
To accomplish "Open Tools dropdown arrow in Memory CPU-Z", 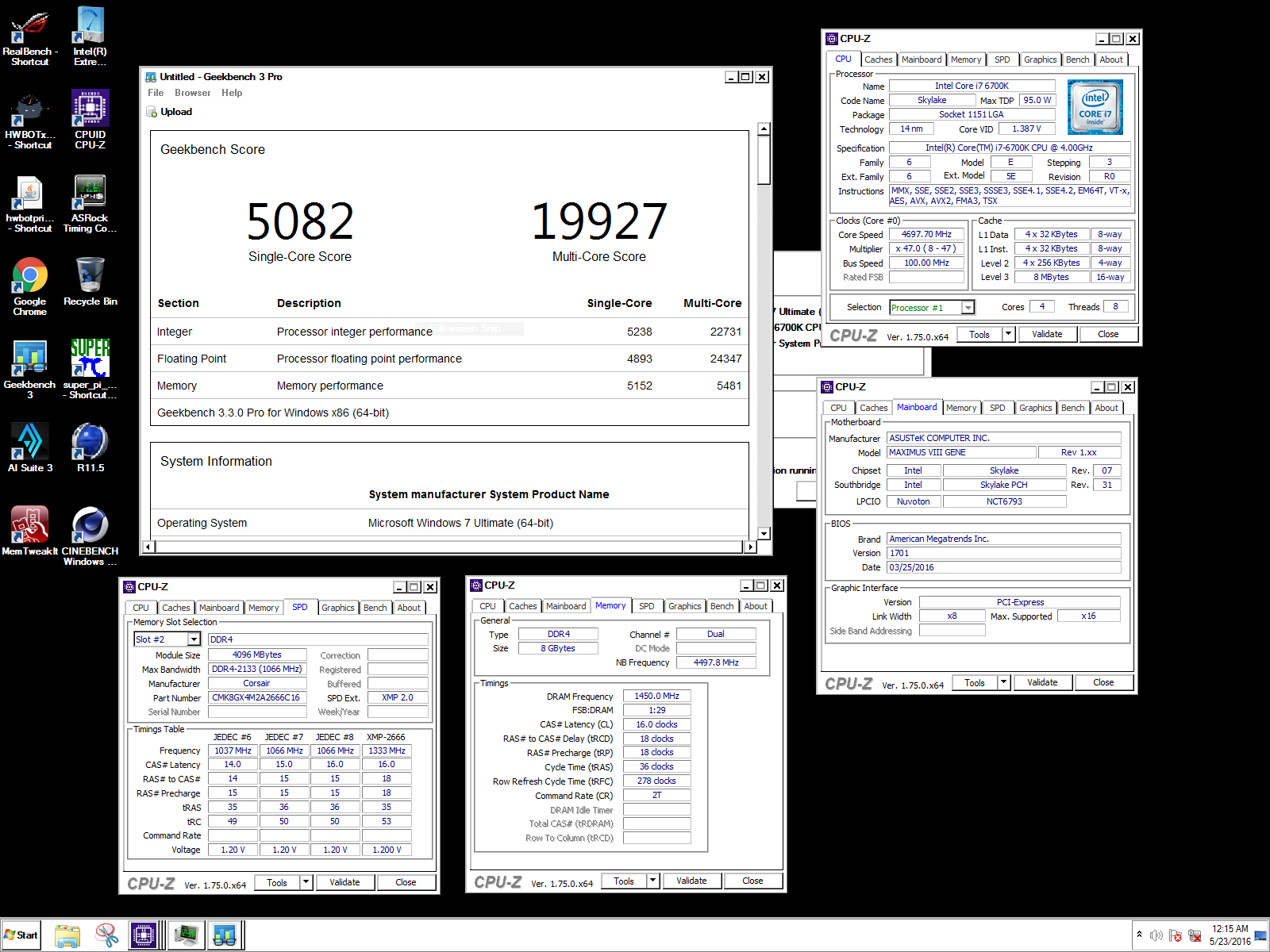I will click(x=652, y=881).
